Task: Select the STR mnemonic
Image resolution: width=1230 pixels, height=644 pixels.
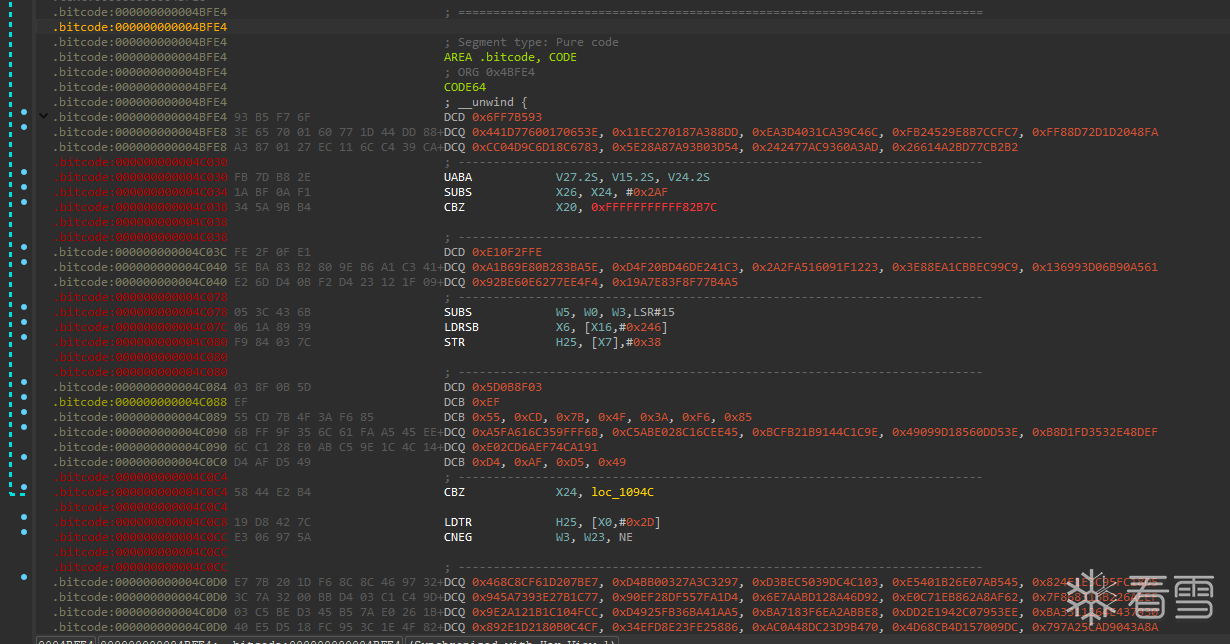Action: coord(454,342)
